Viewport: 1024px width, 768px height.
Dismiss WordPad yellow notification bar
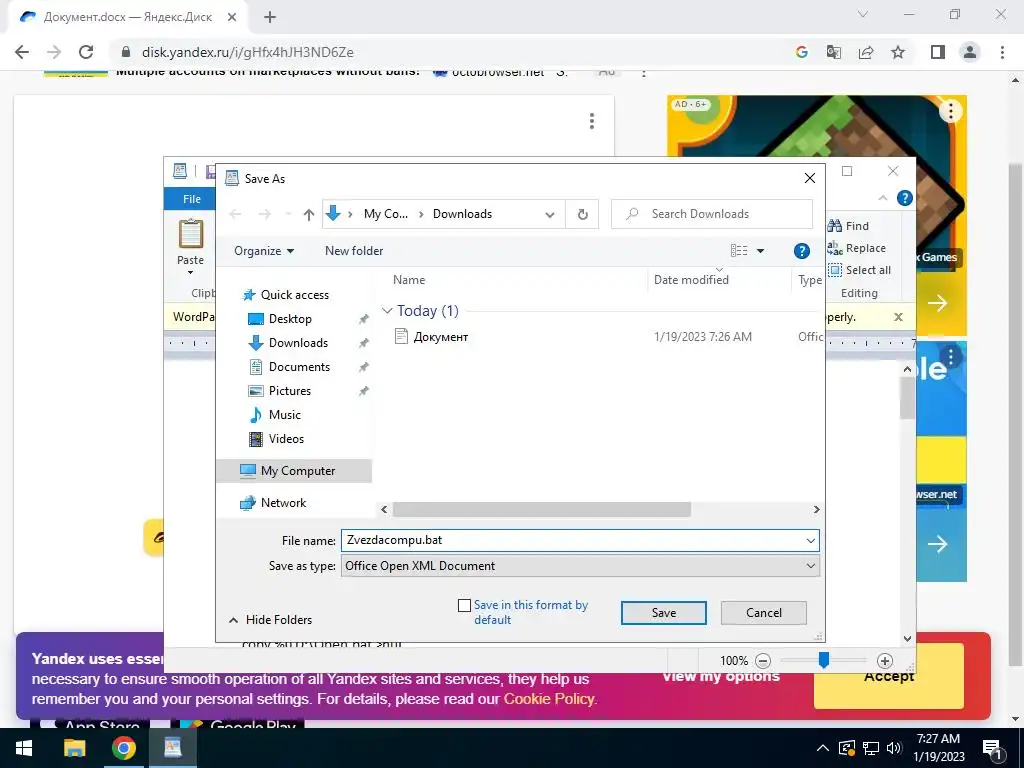[x=899, y=317]
